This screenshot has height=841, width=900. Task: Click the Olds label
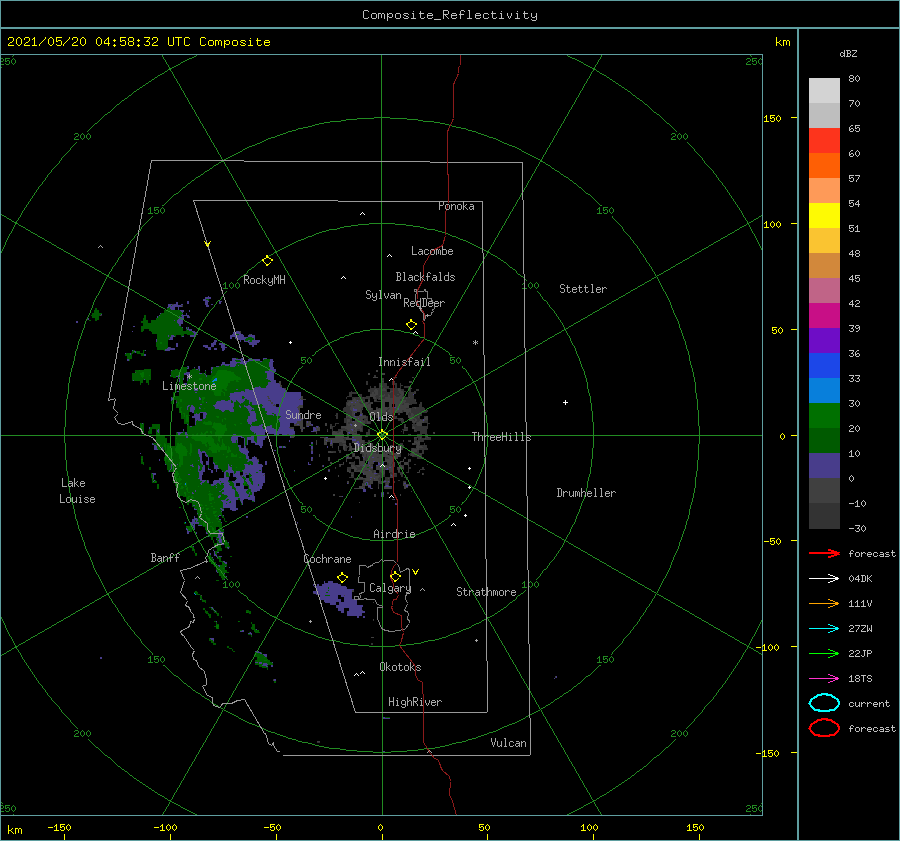click(381, 417)
